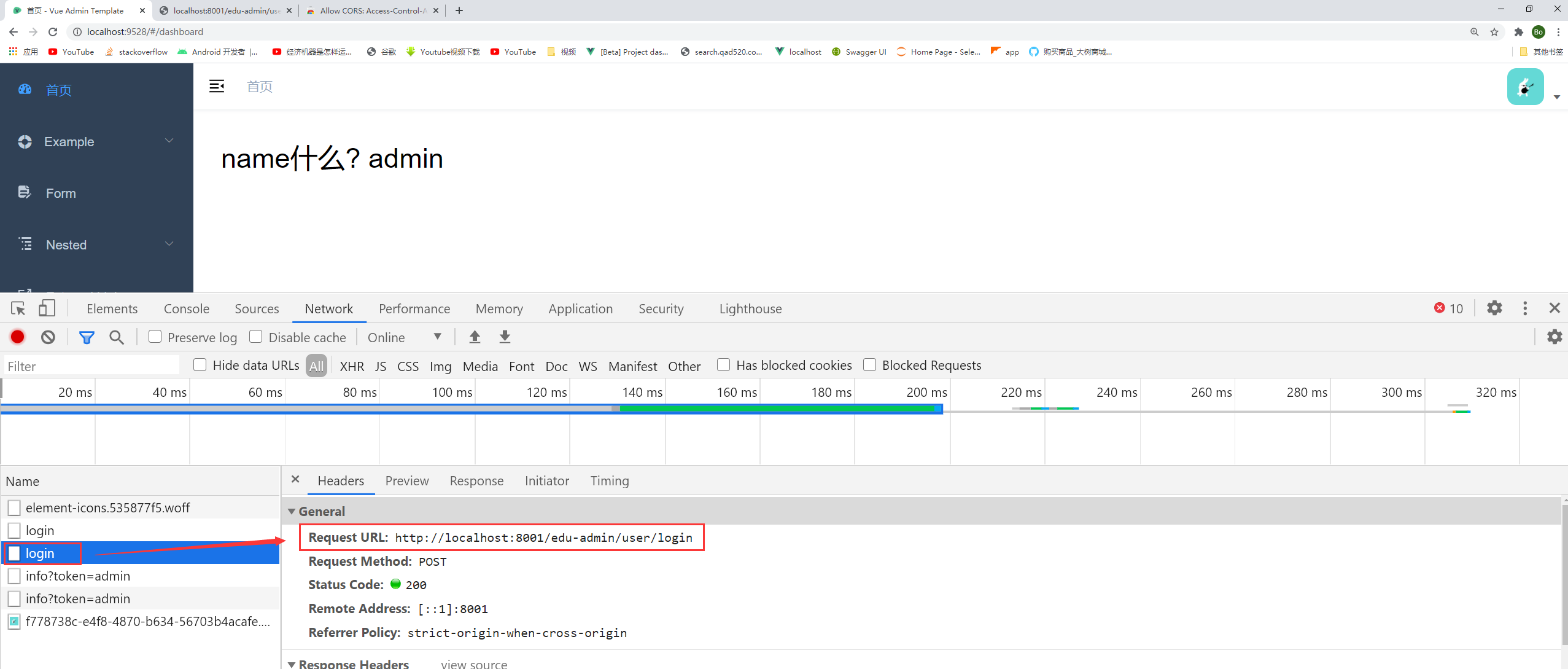Import HAR file with upload icon

coord(475,337)
